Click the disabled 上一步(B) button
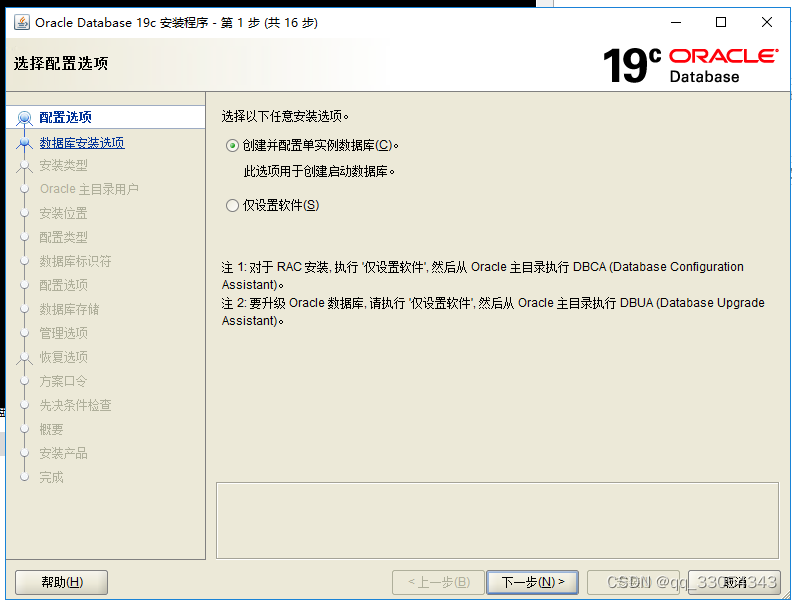 point(438,582)
